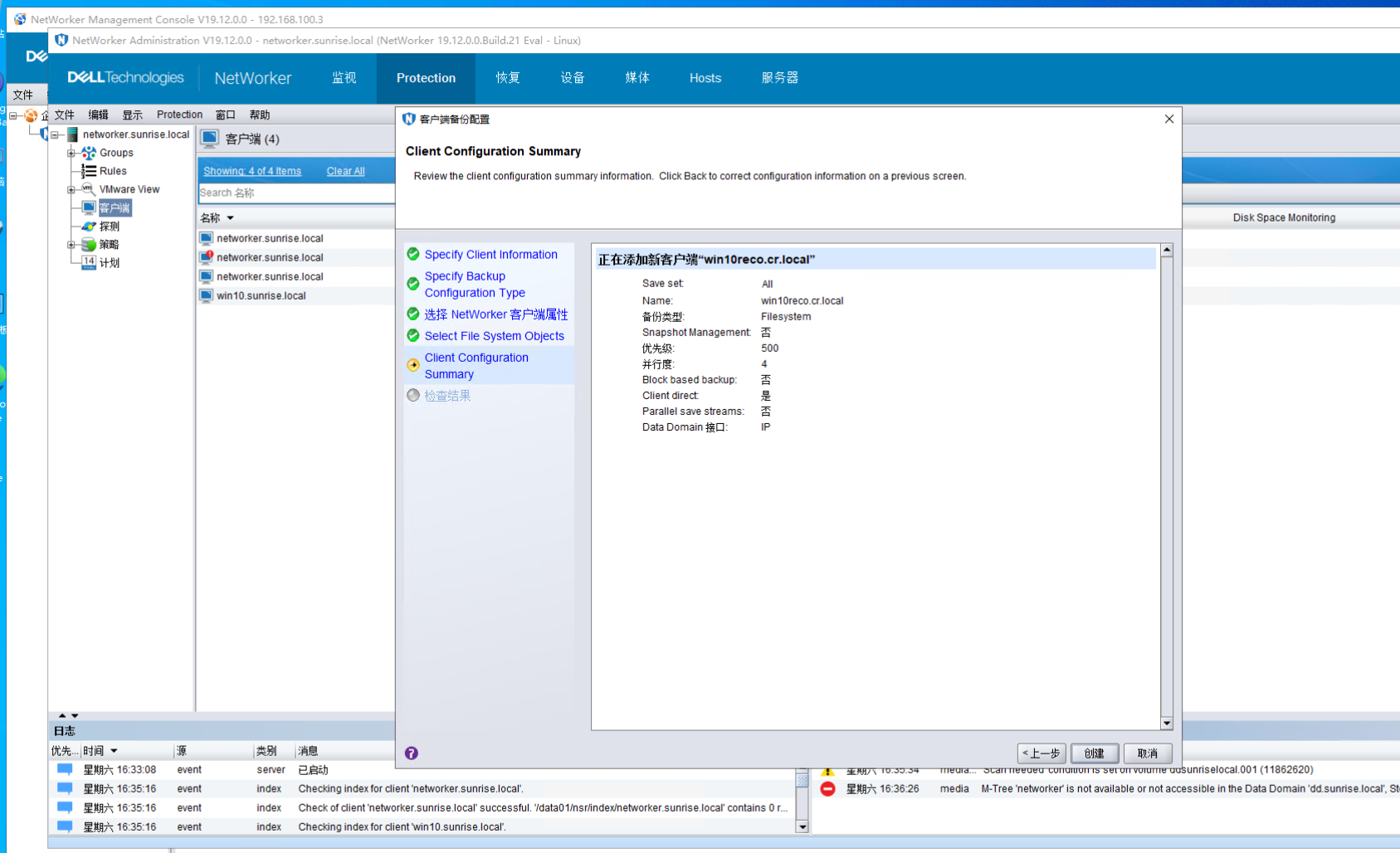
Task: Collapse the networker.sunrise.local tree root
Action: (x=55, y=134)
